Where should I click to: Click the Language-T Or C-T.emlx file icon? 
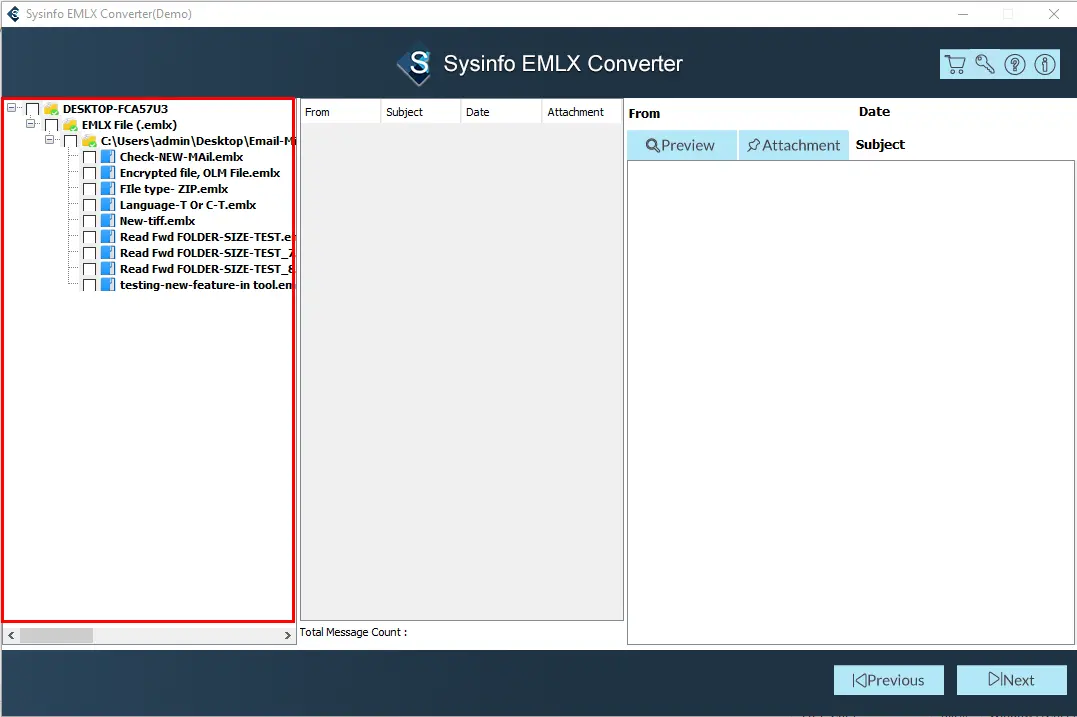point(108,205)
